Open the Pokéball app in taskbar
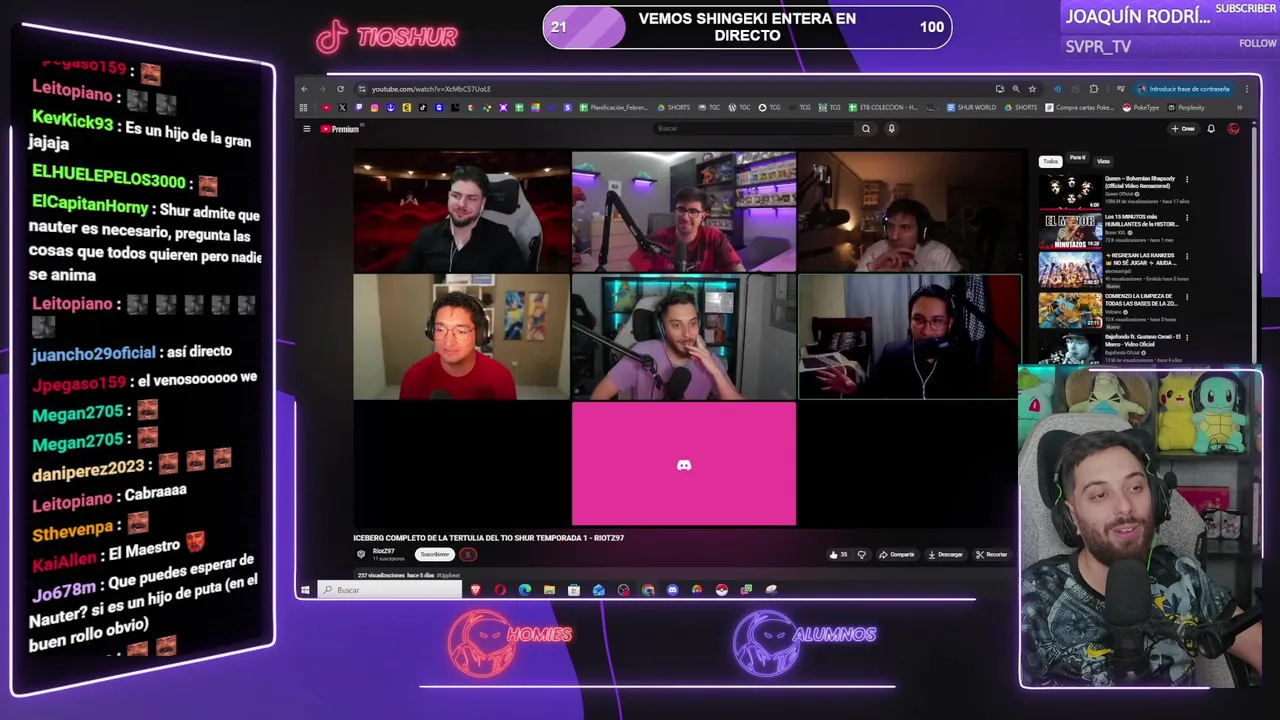Image resolution: width=1280 pixels, height=720 pixels. 721,590
